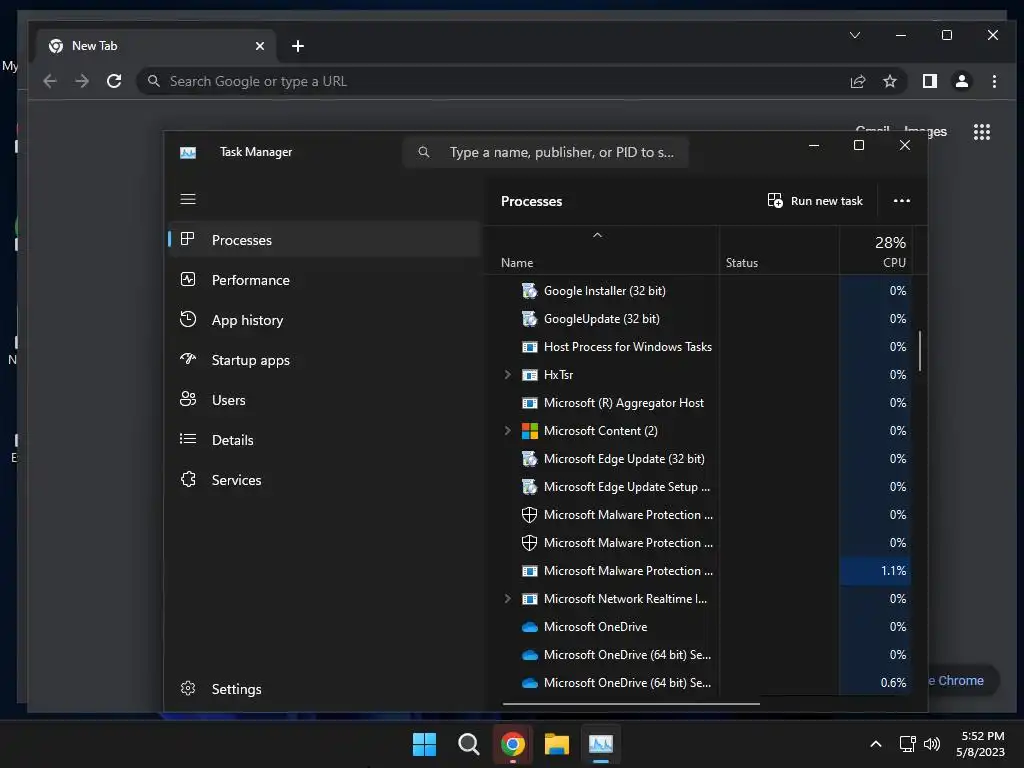
Task: Open the Windows Start menu
Action: click(424, 744)
